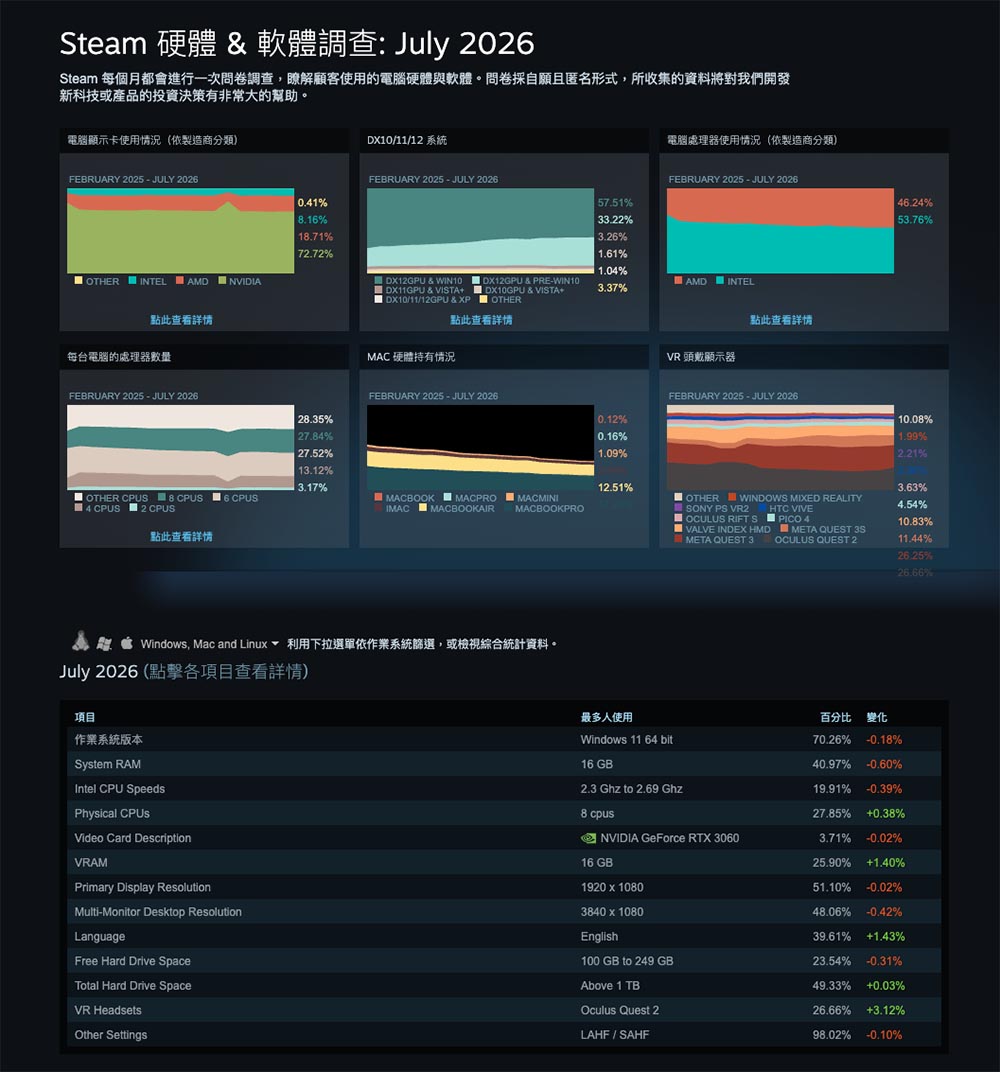Click the AMD vs Intel processor chart
Viewport: 1000px width, 1072px height.
pyautogui.click(x=781, y=230)
